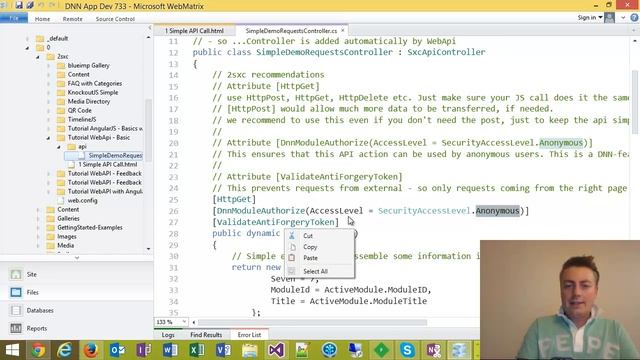Click the code editor vertical scrollbar thumb
This screenshot has height=360, width=640.
coord(635,102)
